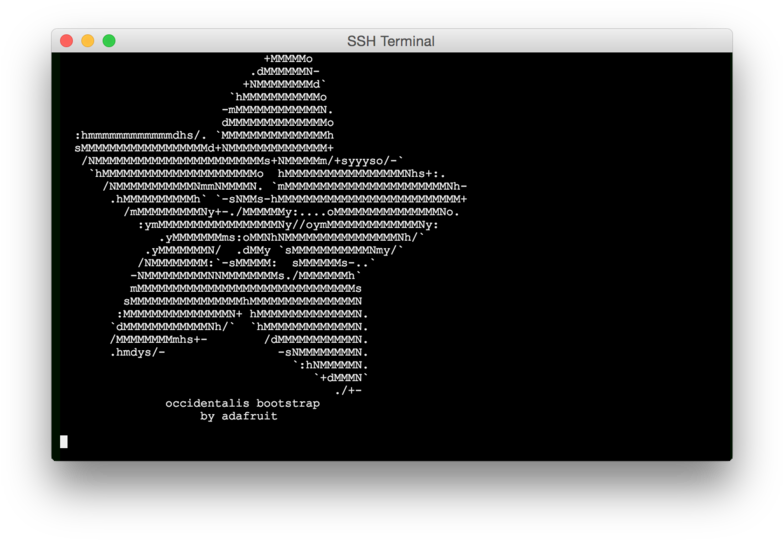
Task: Click the SSH Terminal window title
Action: [391, 41]
